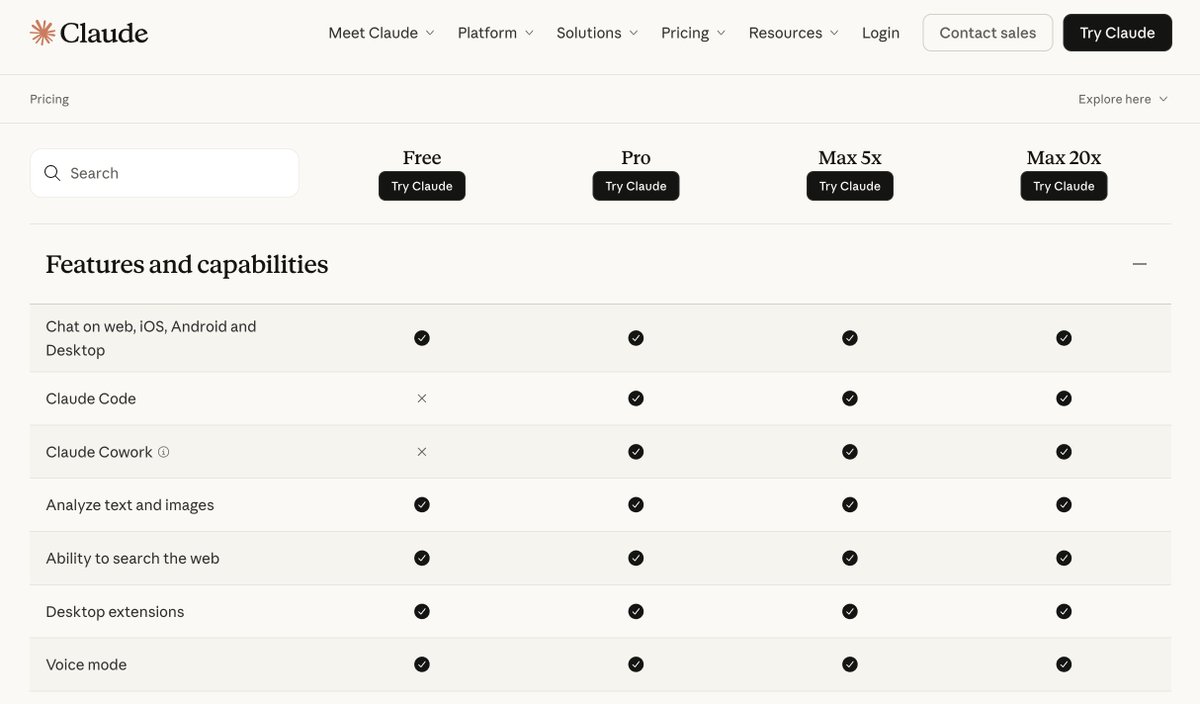
Task: Click the Analyze text and images label
Action: click(130, 505)
